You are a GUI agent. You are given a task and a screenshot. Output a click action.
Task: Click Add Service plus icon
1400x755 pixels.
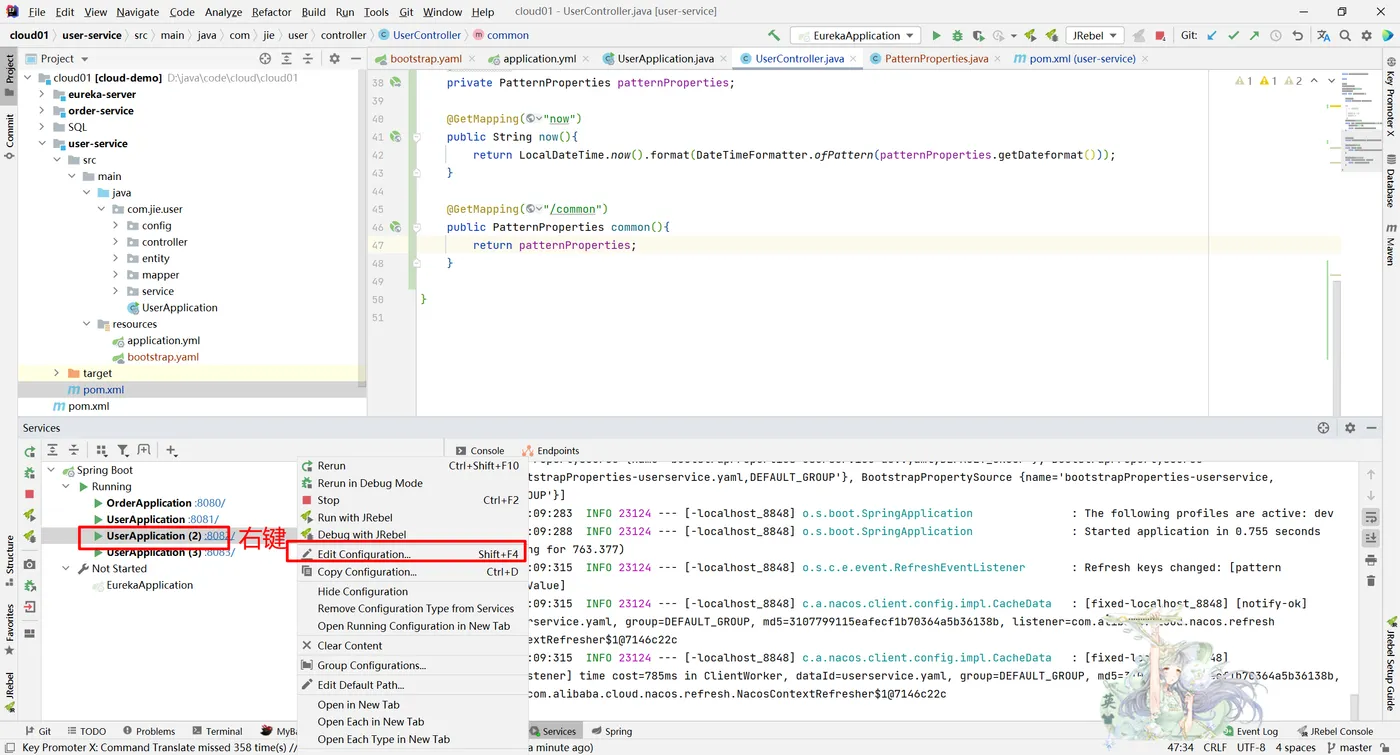(x=171, y=451)
